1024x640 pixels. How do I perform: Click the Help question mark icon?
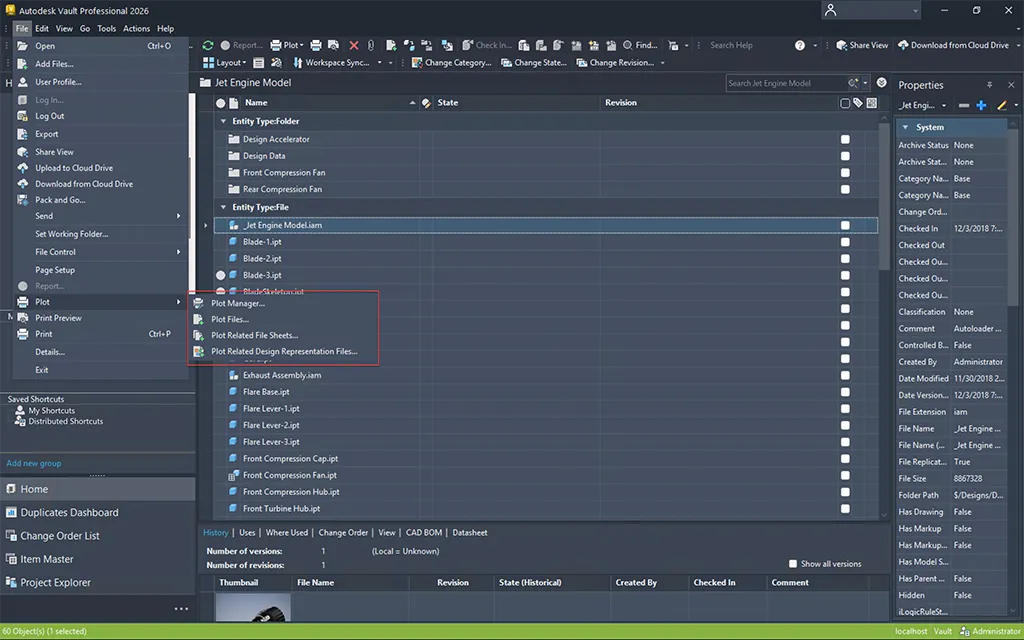800,45
